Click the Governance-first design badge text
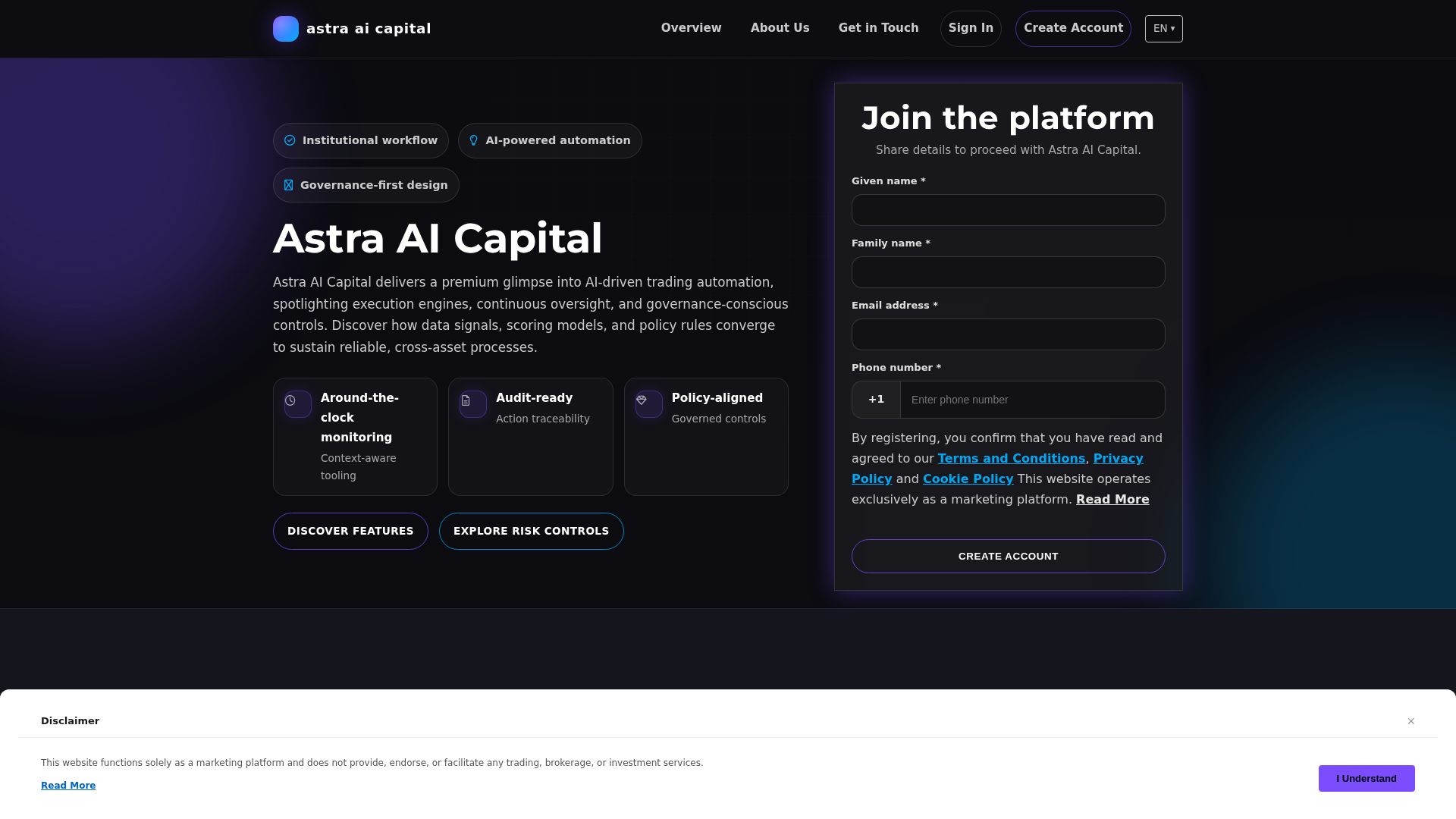 click(x=374, y=185)
